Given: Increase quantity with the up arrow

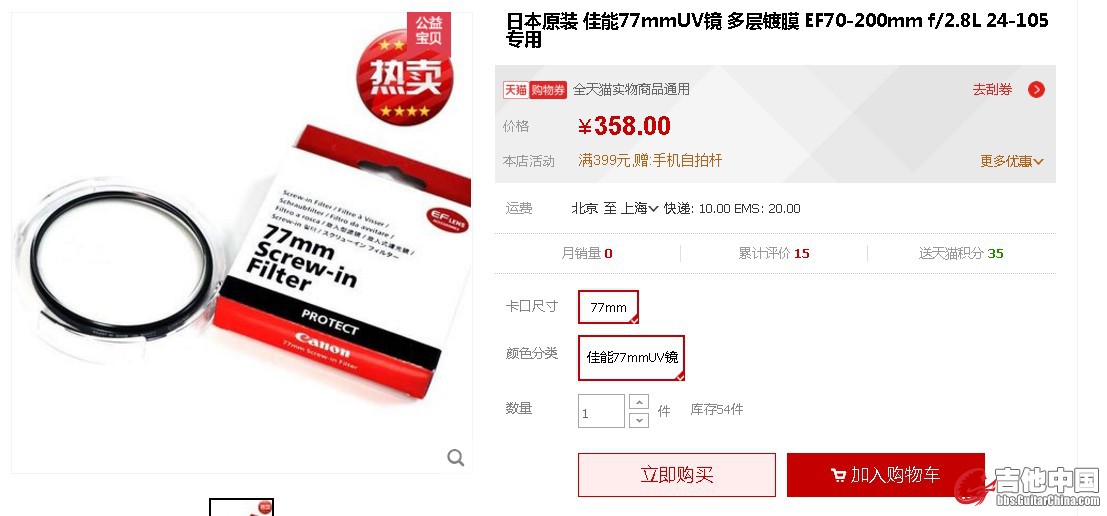Looking at the screenshot, I should tap(638, 402).
